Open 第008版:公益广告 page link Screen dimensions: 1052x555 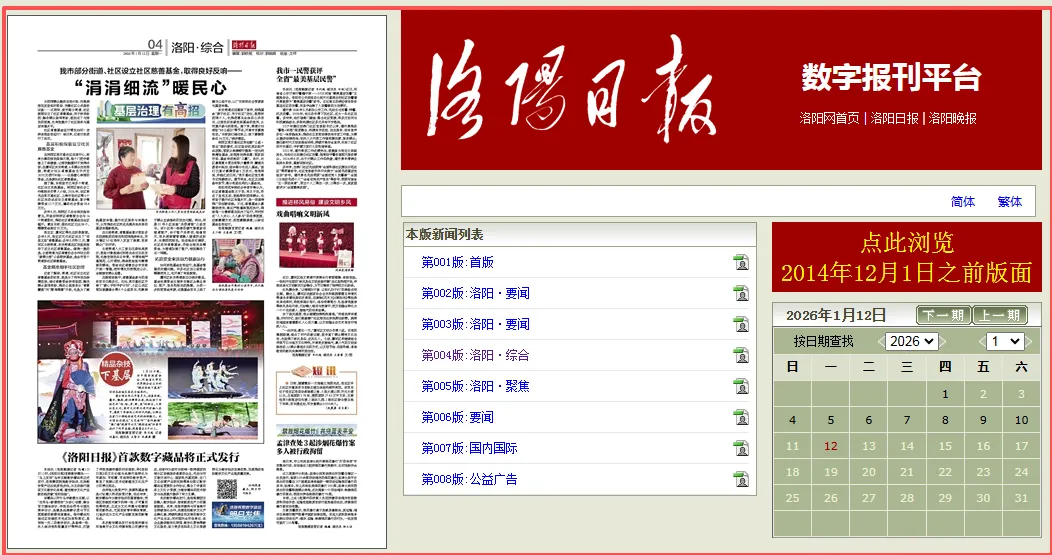click(x=469, y=479)
